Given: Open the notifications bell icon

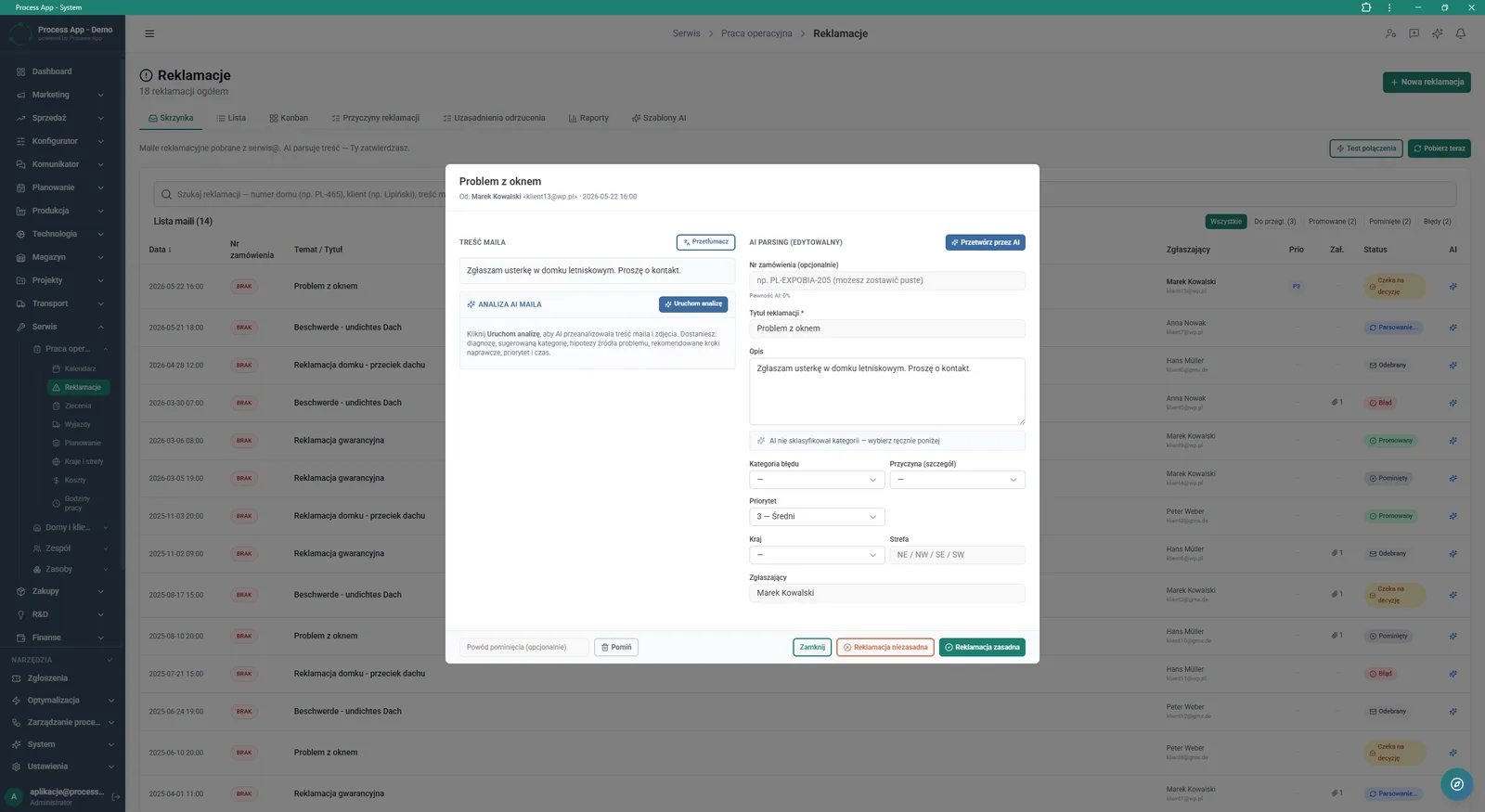Looking at the screenshot, I should (x=1460, y=33).
